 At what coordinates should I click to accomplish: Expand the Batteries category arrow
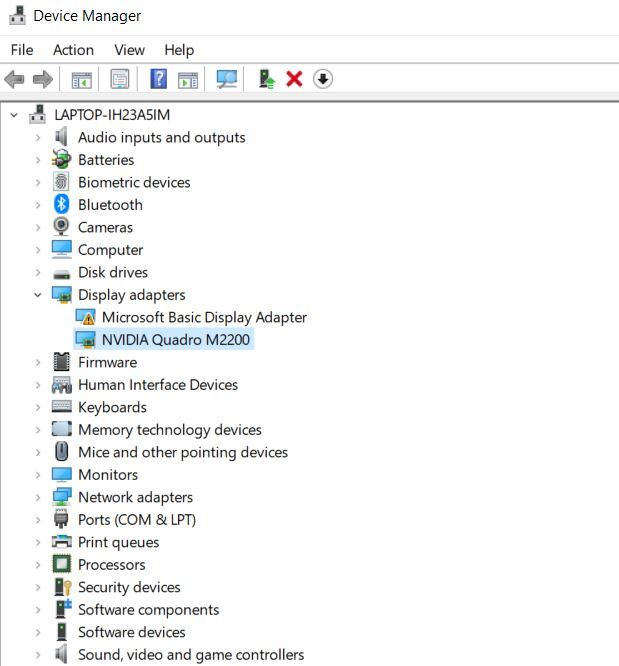pyautogui.click(x=38, y=160)
